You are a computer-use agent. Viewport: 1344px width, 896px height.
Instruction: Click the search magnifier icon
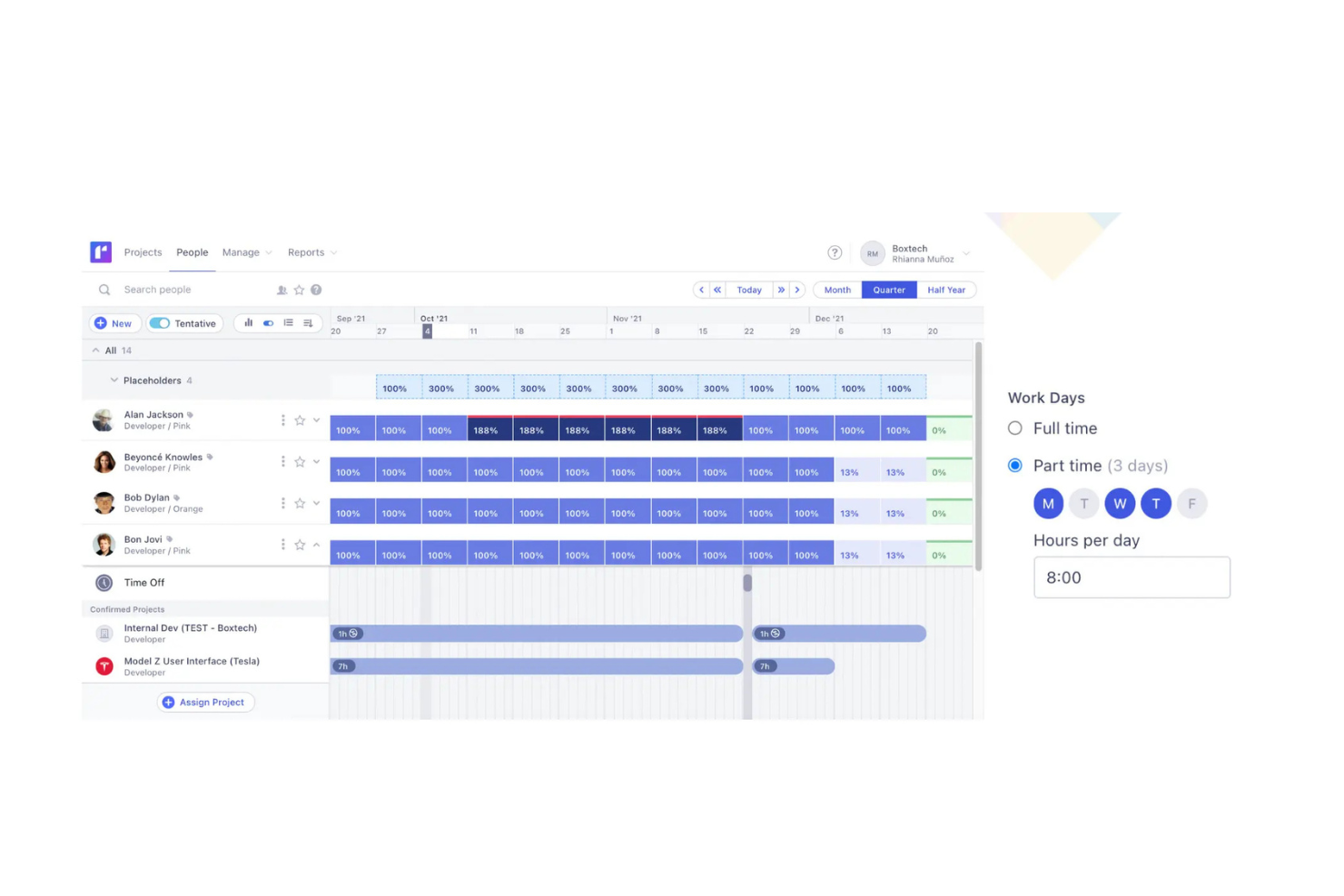(104, 290)
